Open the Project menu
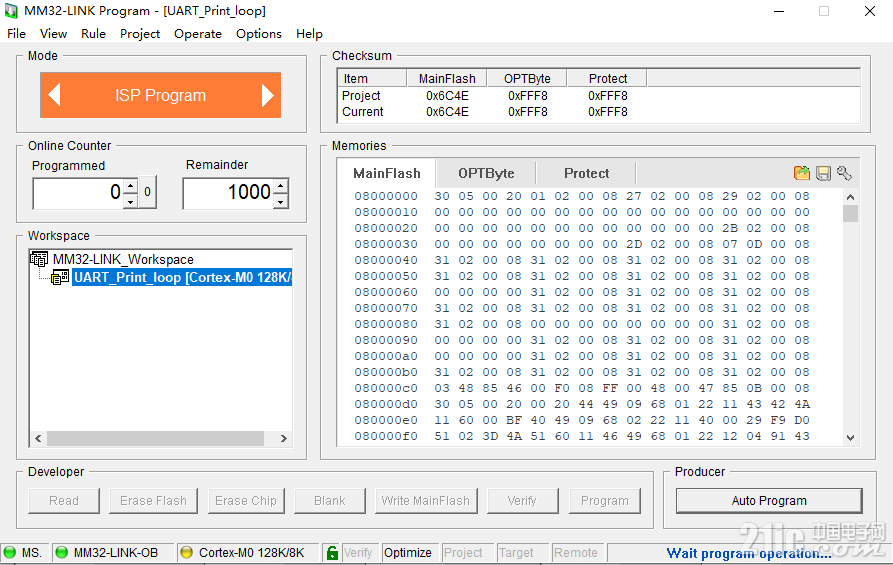893x565 pixels. click(140, 34)
